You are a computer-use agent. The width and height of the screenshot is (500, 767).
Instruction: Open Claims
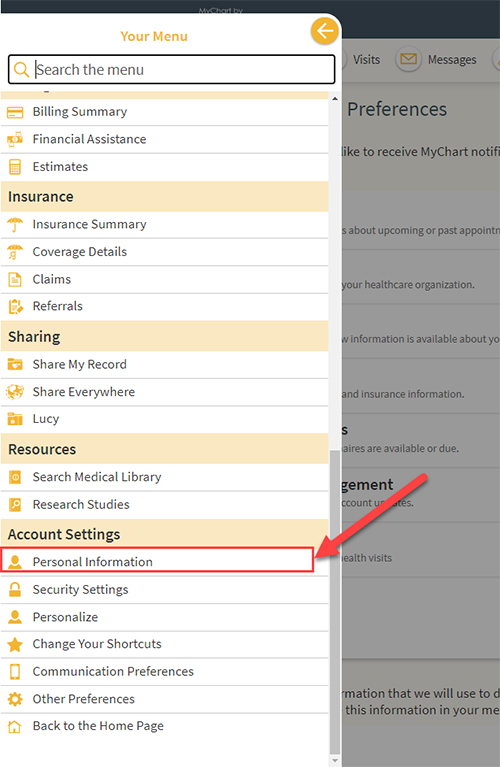pos(164,279)
